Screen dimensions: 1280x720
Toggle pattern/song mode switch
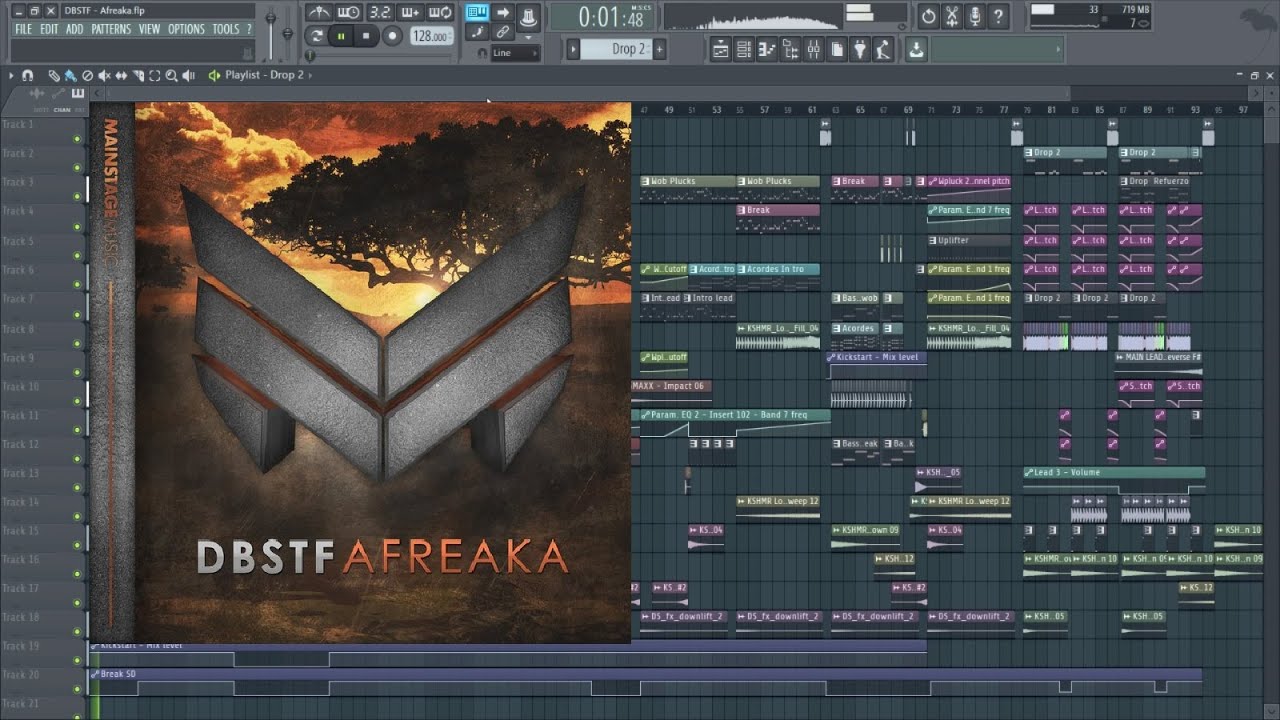coord(317,36)
